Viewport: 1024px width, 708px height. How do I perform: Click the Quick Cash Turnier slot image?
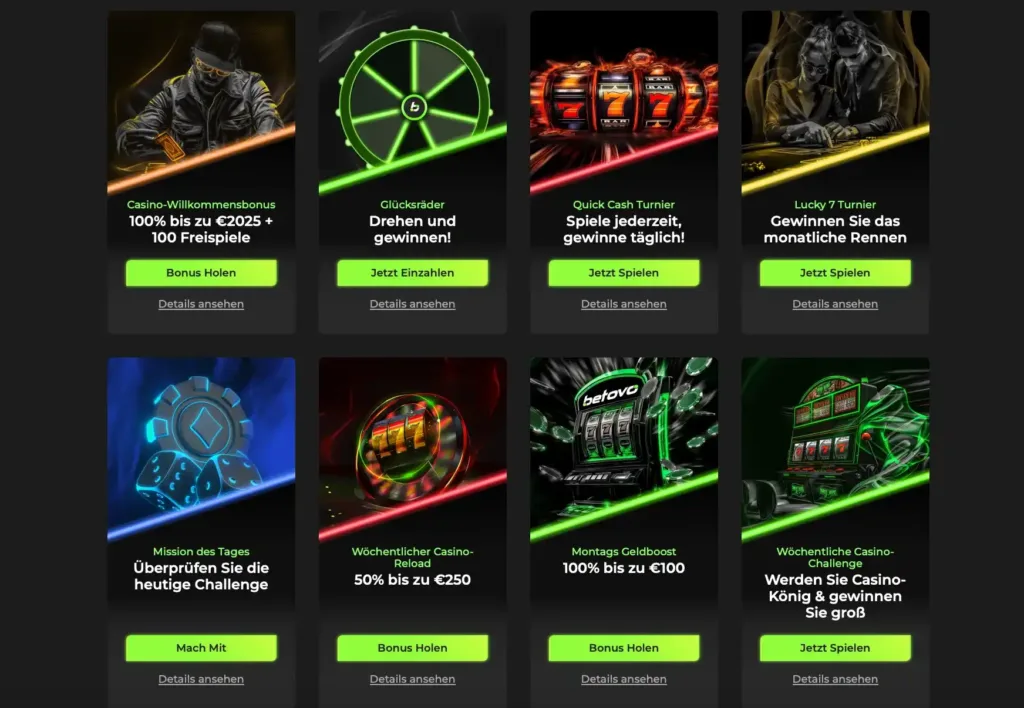click(x=624, y=103)
